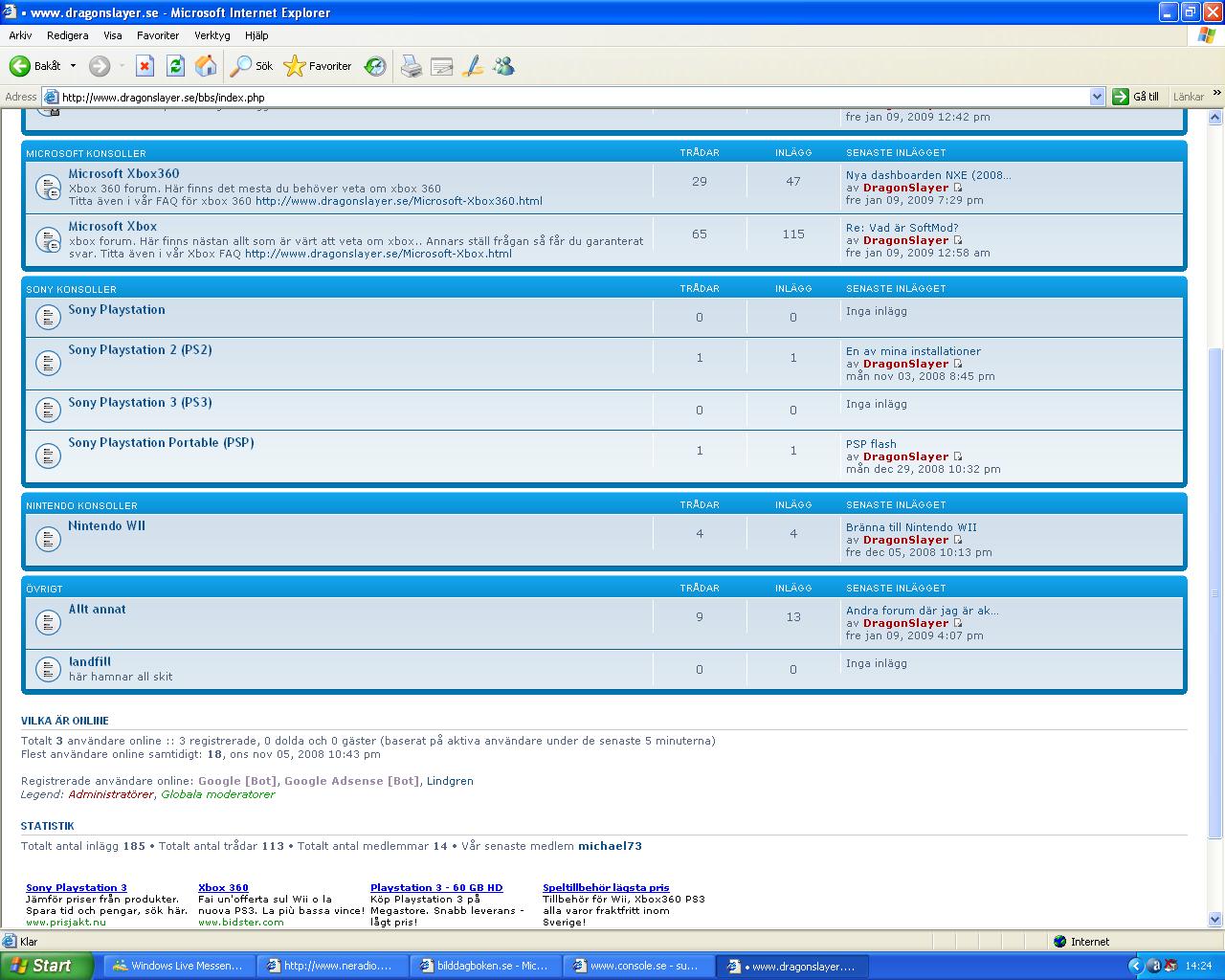Click forum icon beside Nintendo WII
This screenshot has height=980, width=1225.
(x=48, y=539)
